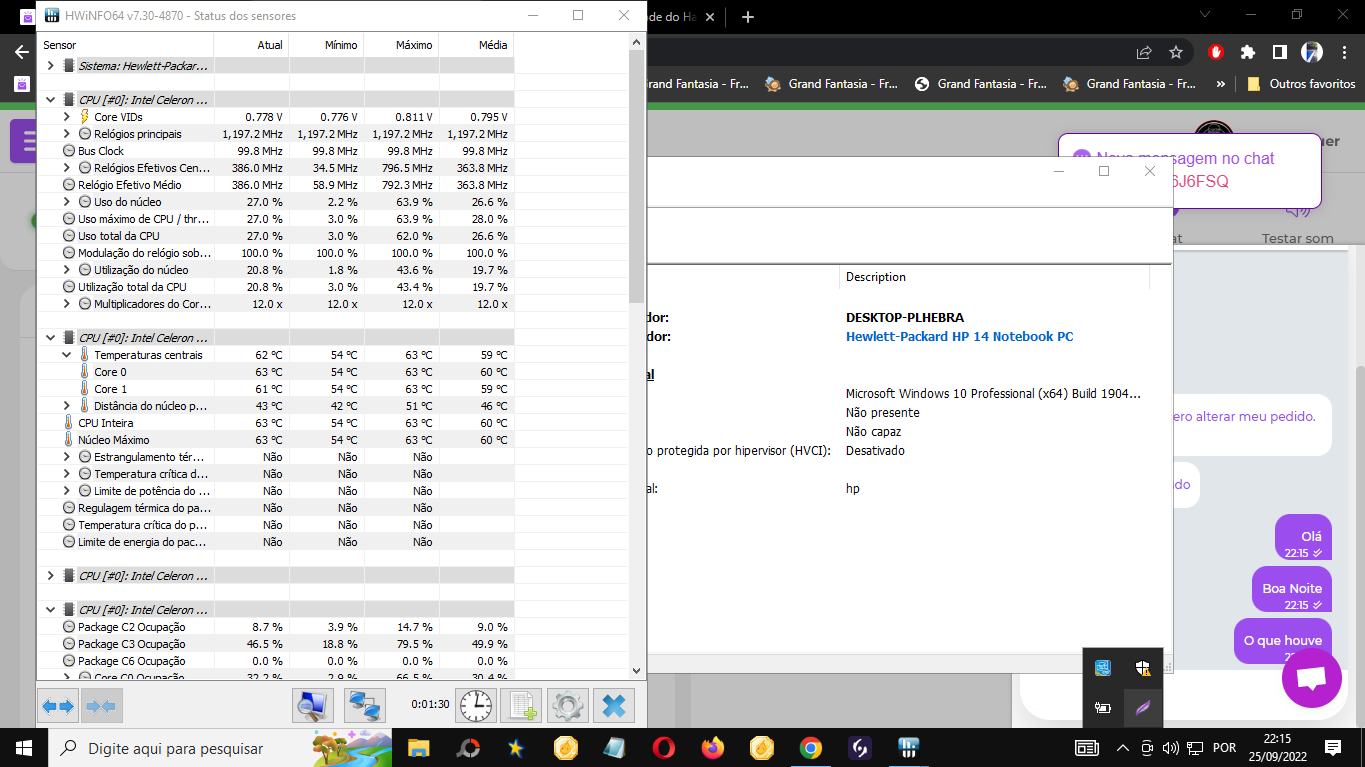Launch Firefox from the taskbar
Image resolution: width=1365 pixels, height=767 pixels.
pos(712,748)
